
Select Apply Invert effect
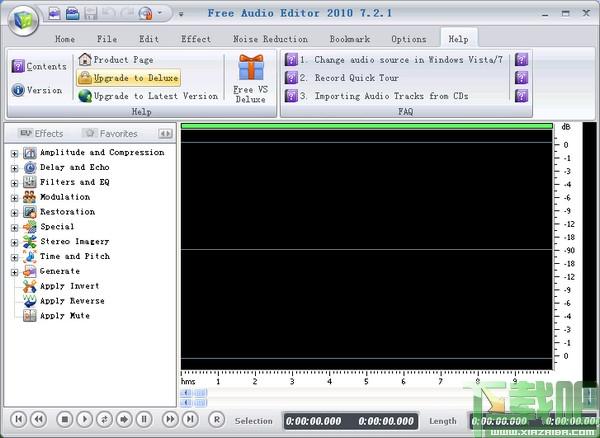coord(69,286)
